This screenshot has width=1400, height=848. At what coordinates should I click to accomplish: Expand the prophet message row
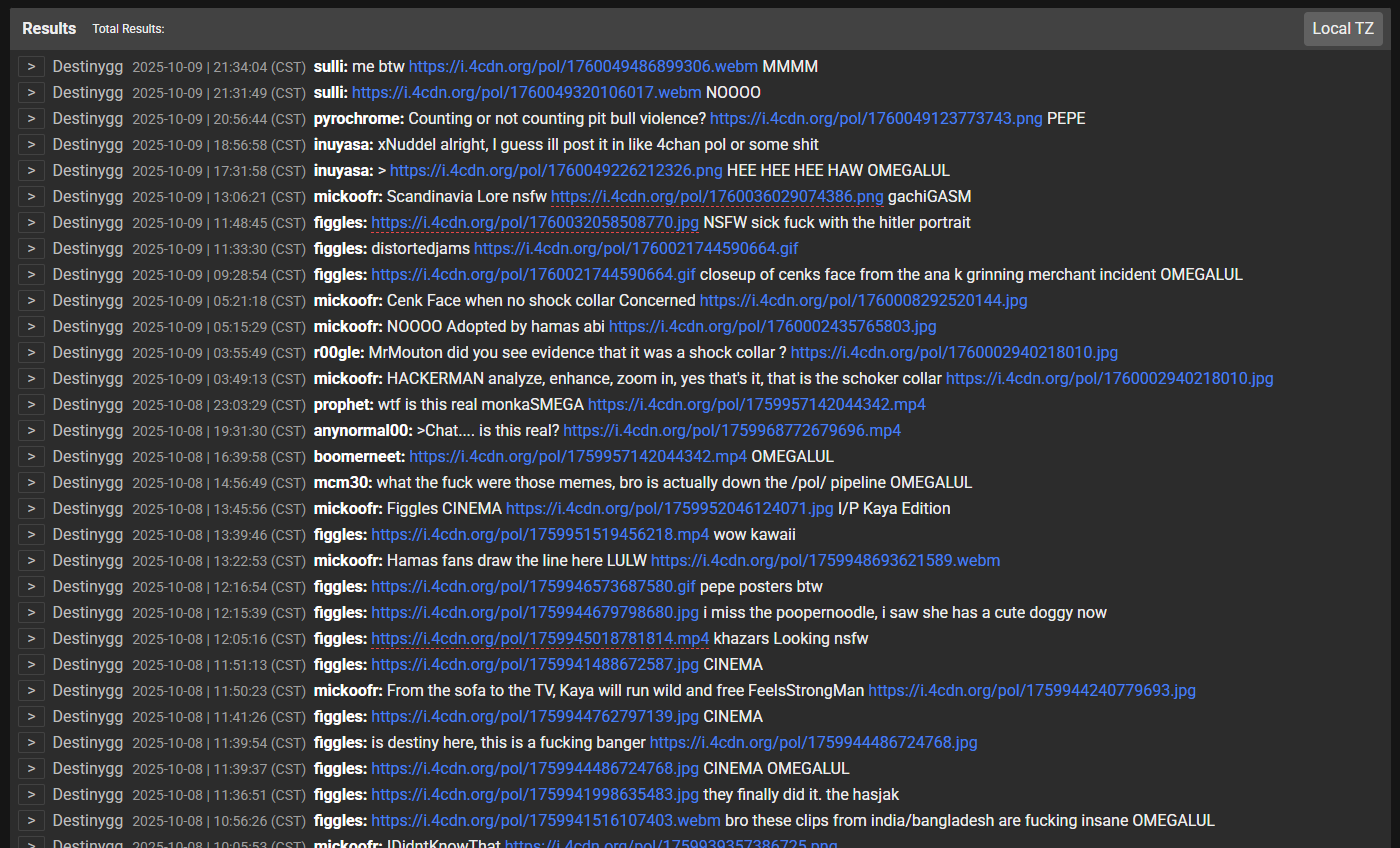[32, 404]
